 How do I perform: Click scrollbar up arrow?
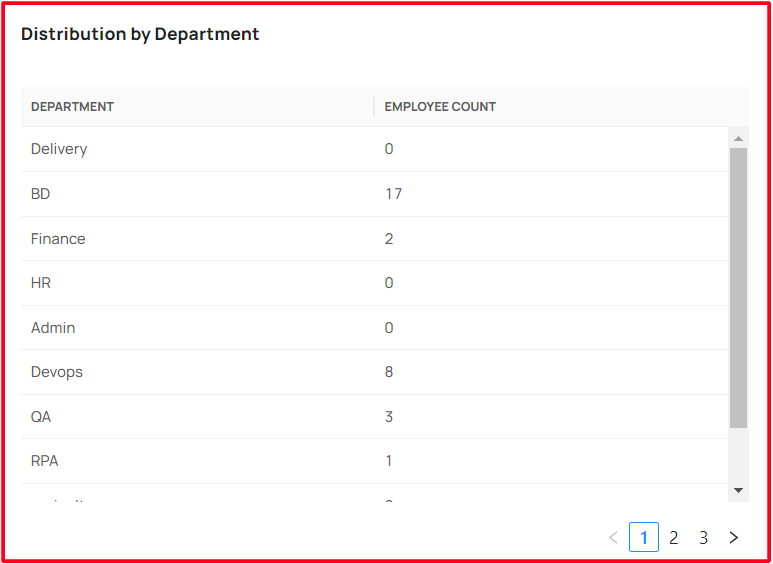(x=738, y=139)
